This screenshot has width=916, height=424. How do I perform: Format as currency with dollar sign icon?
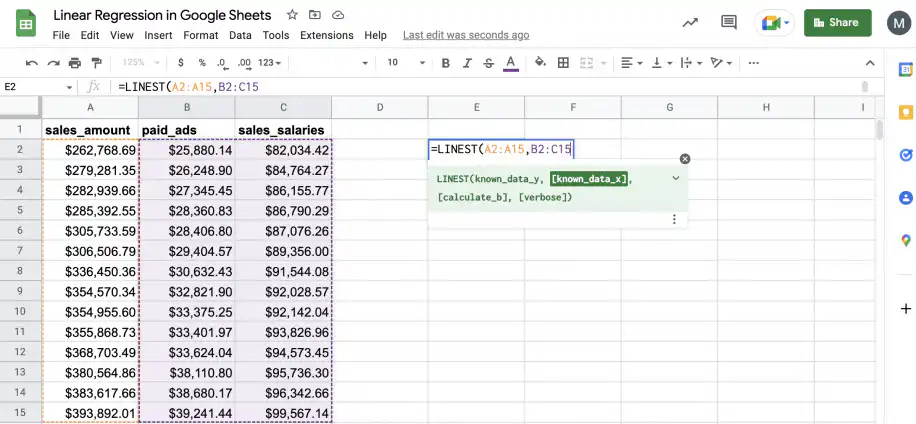pyautogui.click(x=181, y=62)
